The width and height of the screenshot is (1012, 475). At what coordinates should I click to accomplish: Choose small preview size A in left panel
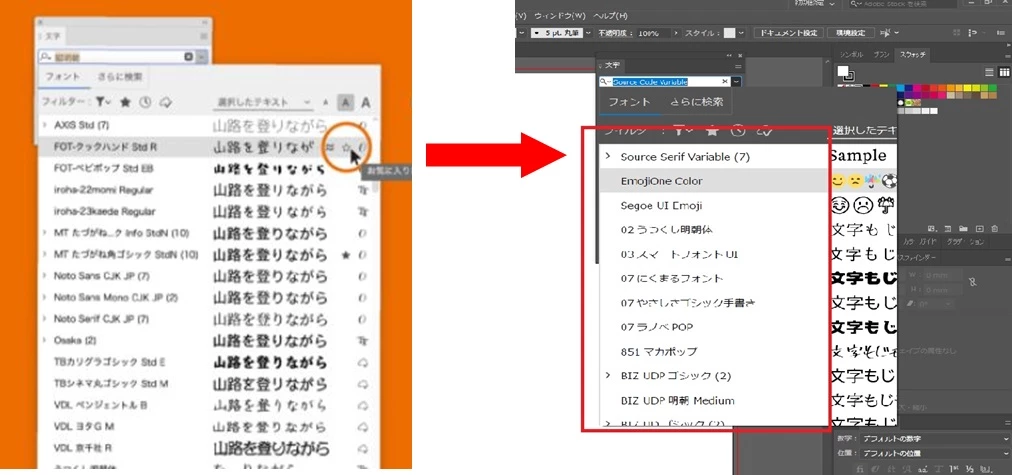tap(326, 103)
